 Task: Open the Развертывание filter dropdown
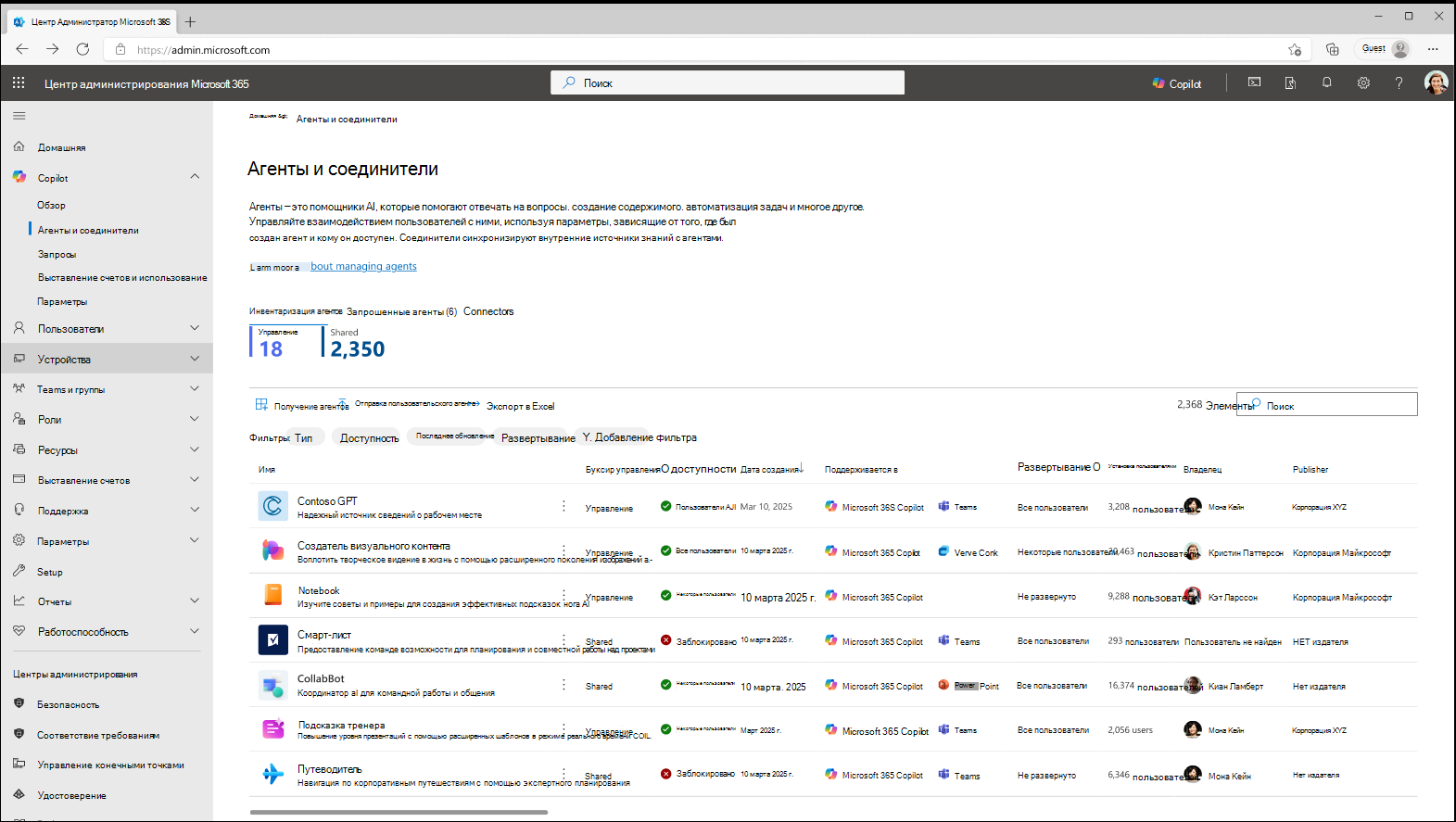[538, 437]
